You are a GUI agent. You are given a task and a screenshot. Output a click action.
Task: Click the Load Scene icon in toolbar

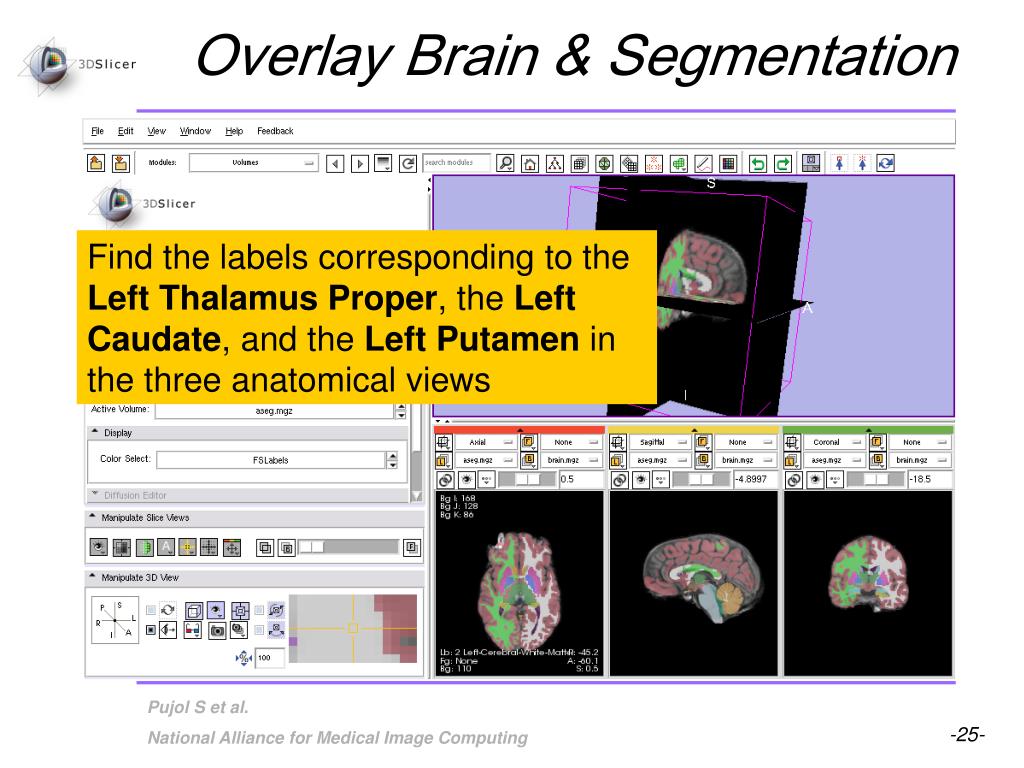96,163
